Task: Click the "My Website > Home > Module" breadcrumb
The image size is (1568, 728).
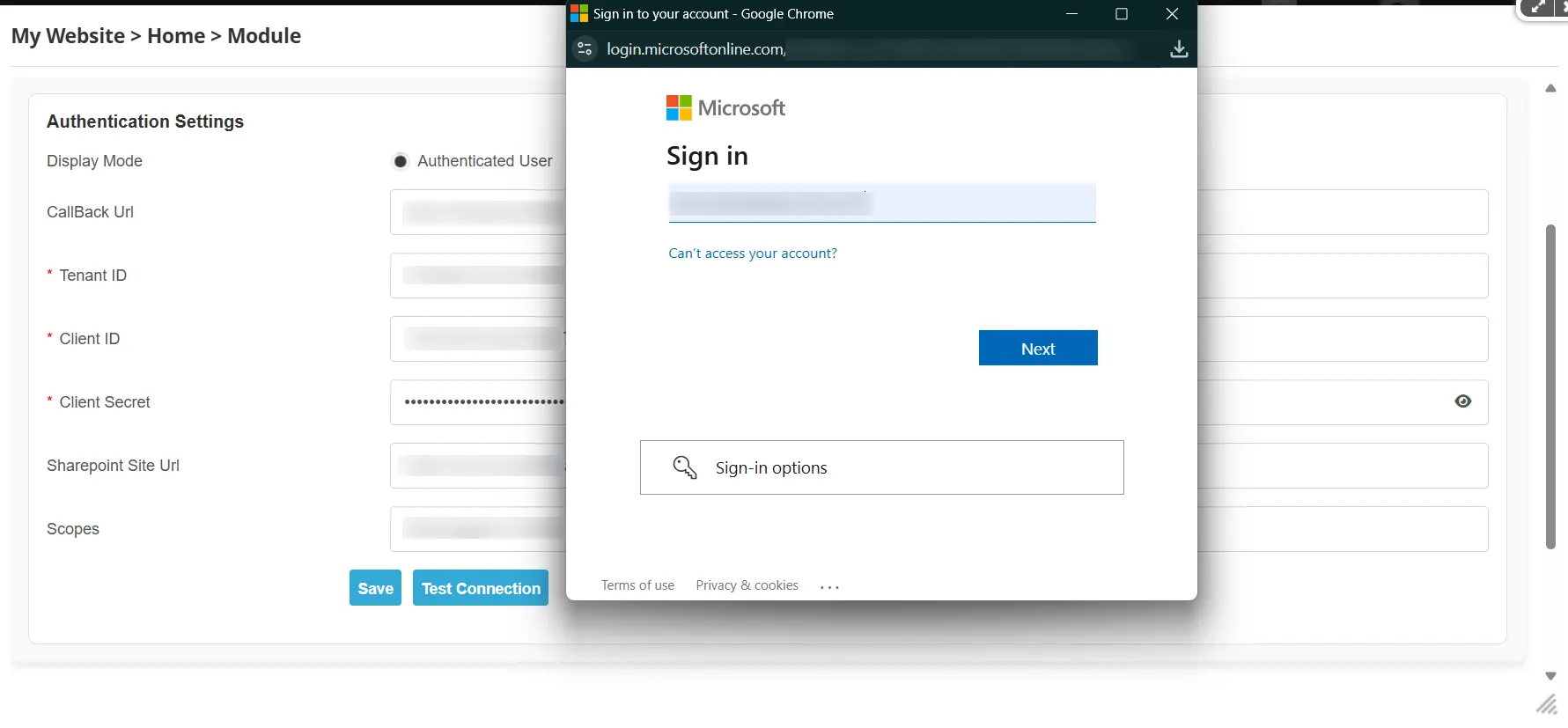Action: click(x=156, y=36)
